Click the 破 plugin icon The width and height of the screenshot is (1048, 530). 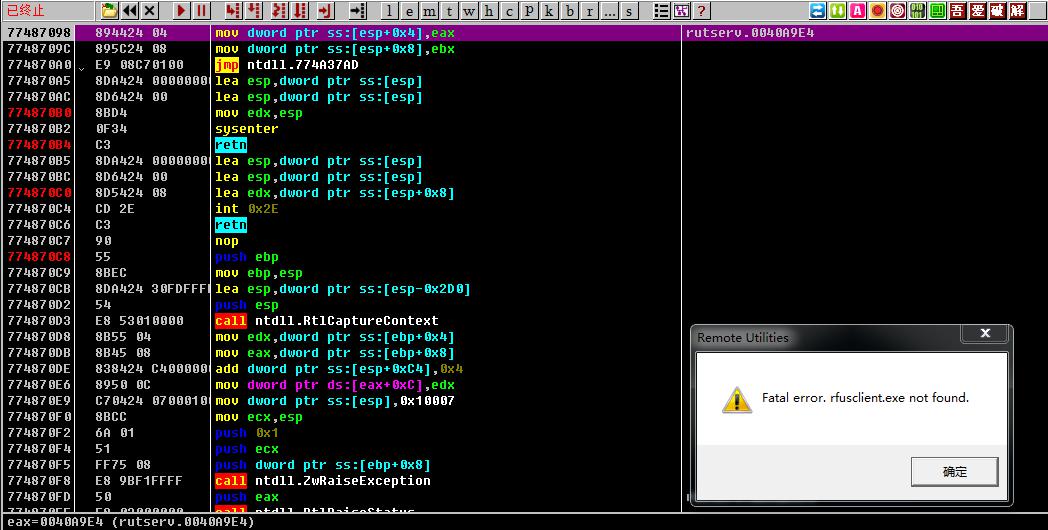pos(998,11)
